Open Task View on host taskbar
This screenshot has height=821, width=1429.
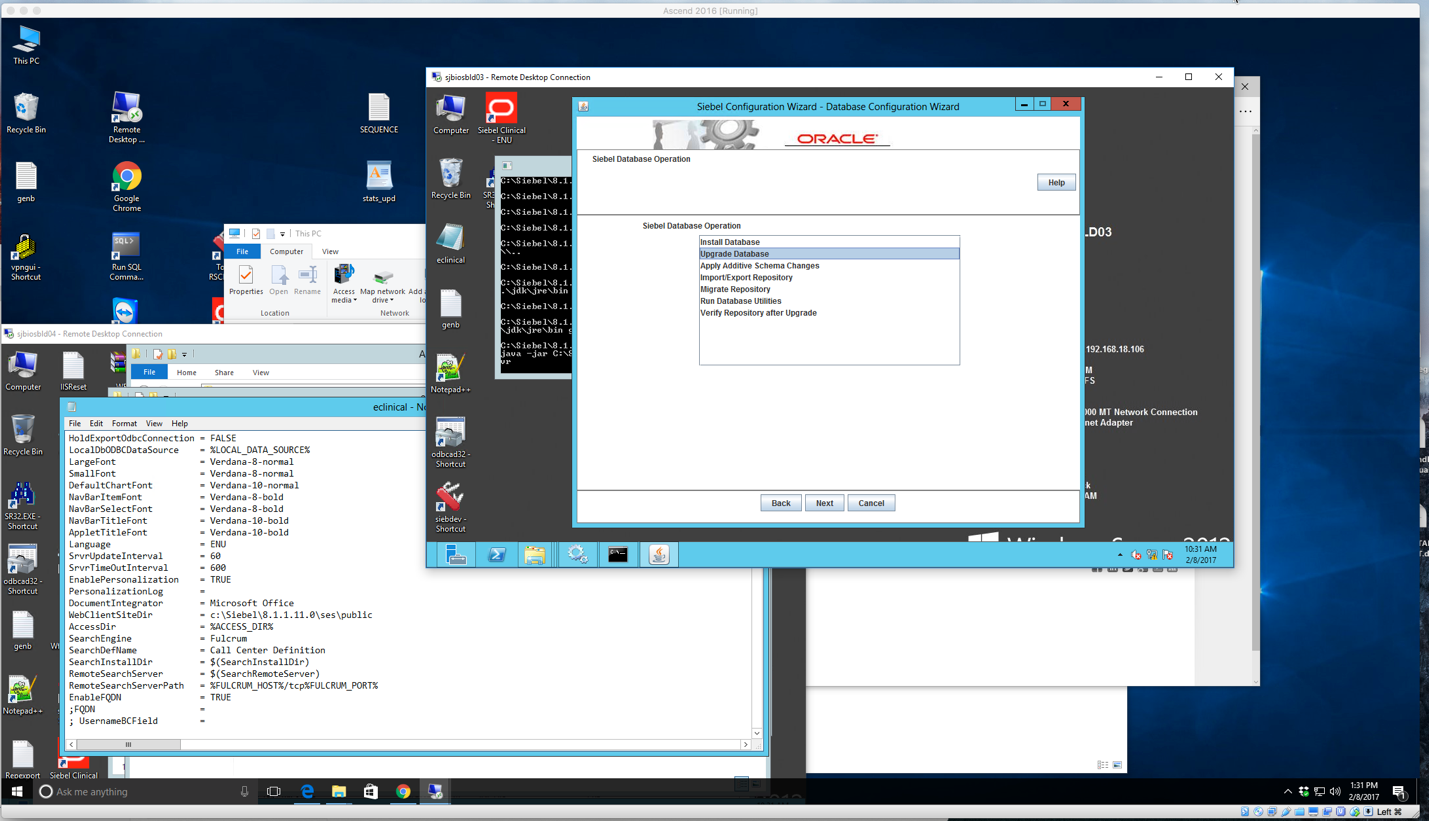tap(273, 791)
